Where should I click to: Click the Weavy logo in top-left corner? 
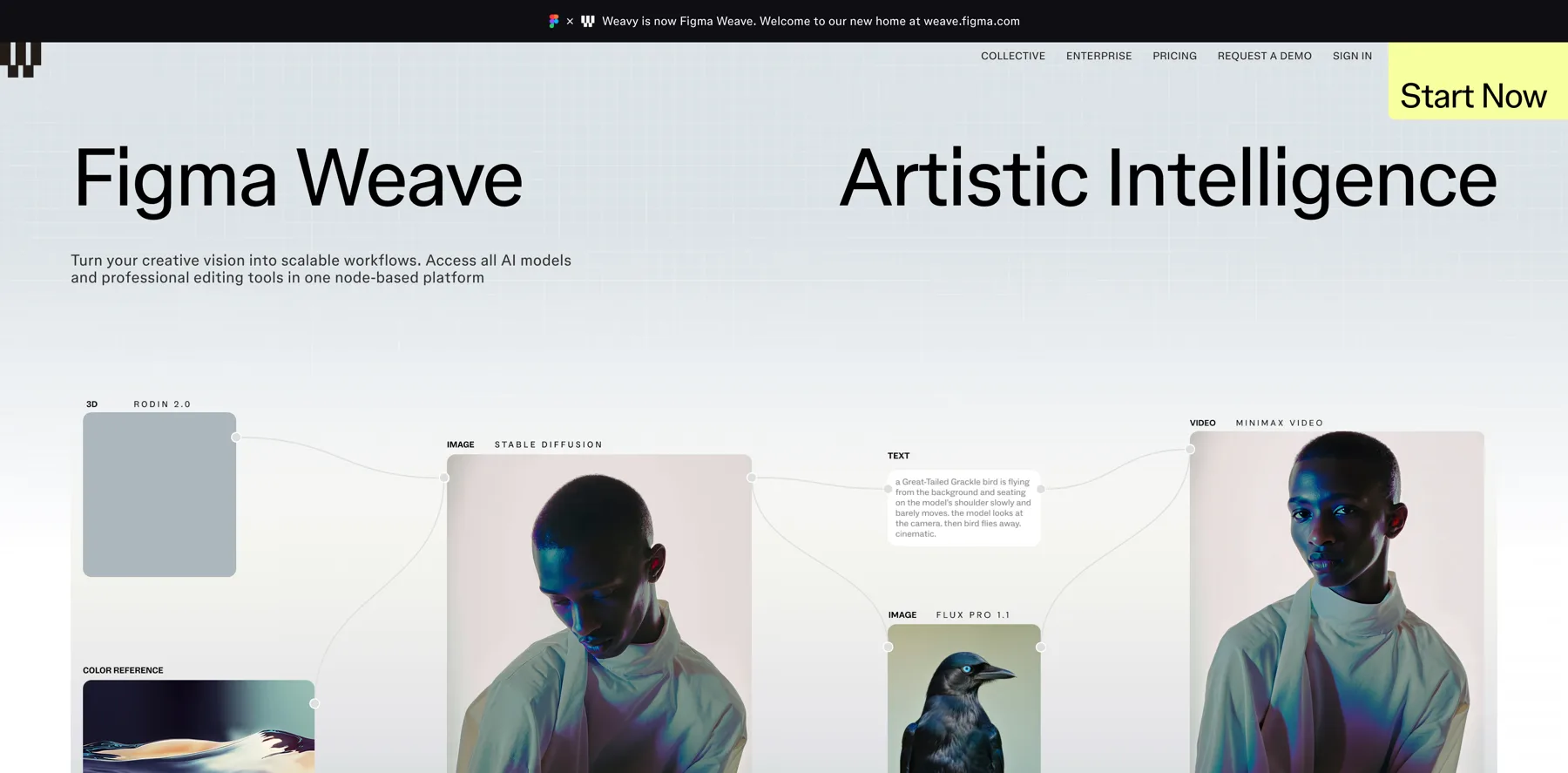[x=21, y=59]
